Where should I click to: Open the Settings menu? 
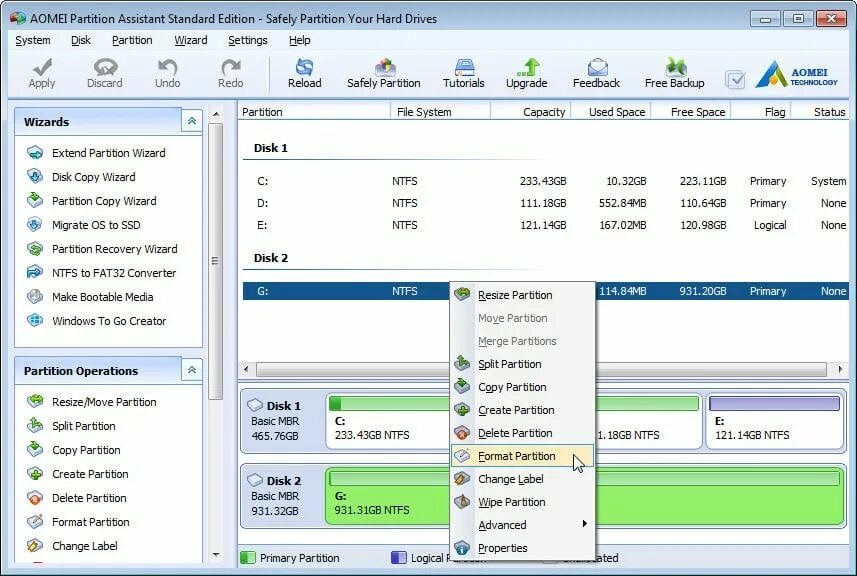(248, 40)
